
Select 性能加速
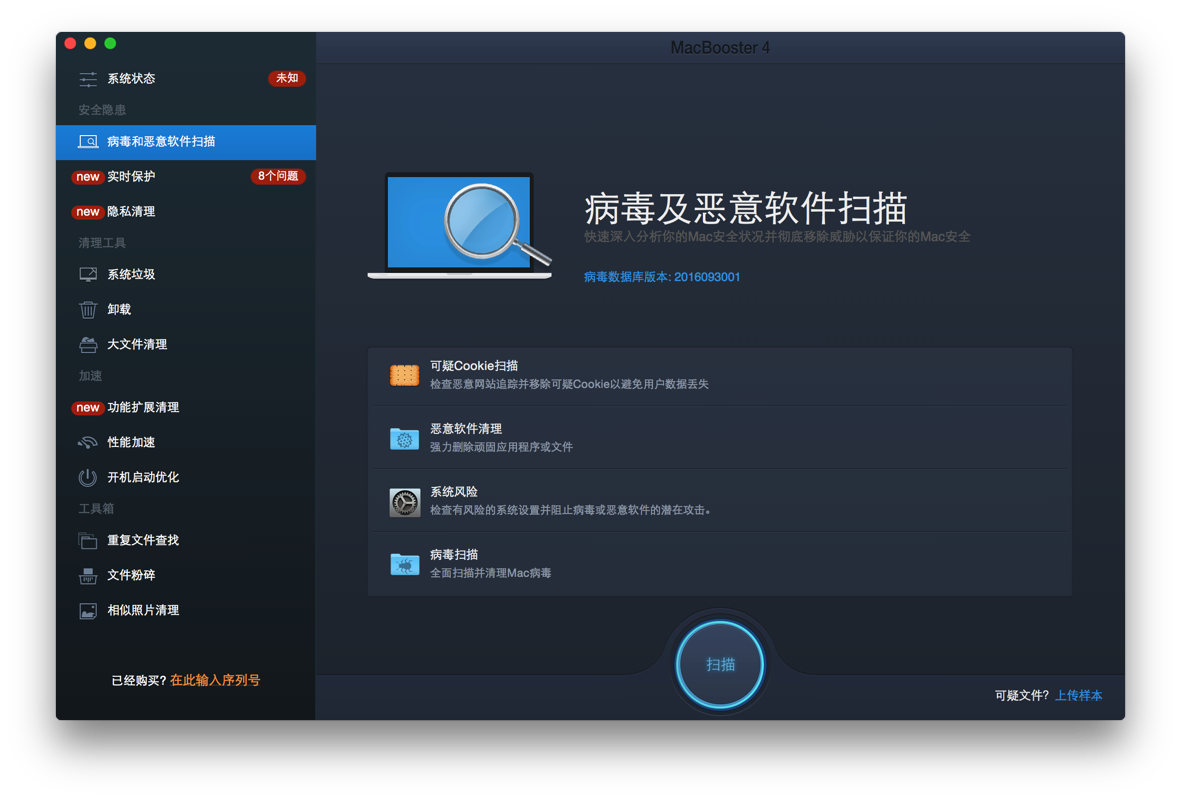(186, 442)
